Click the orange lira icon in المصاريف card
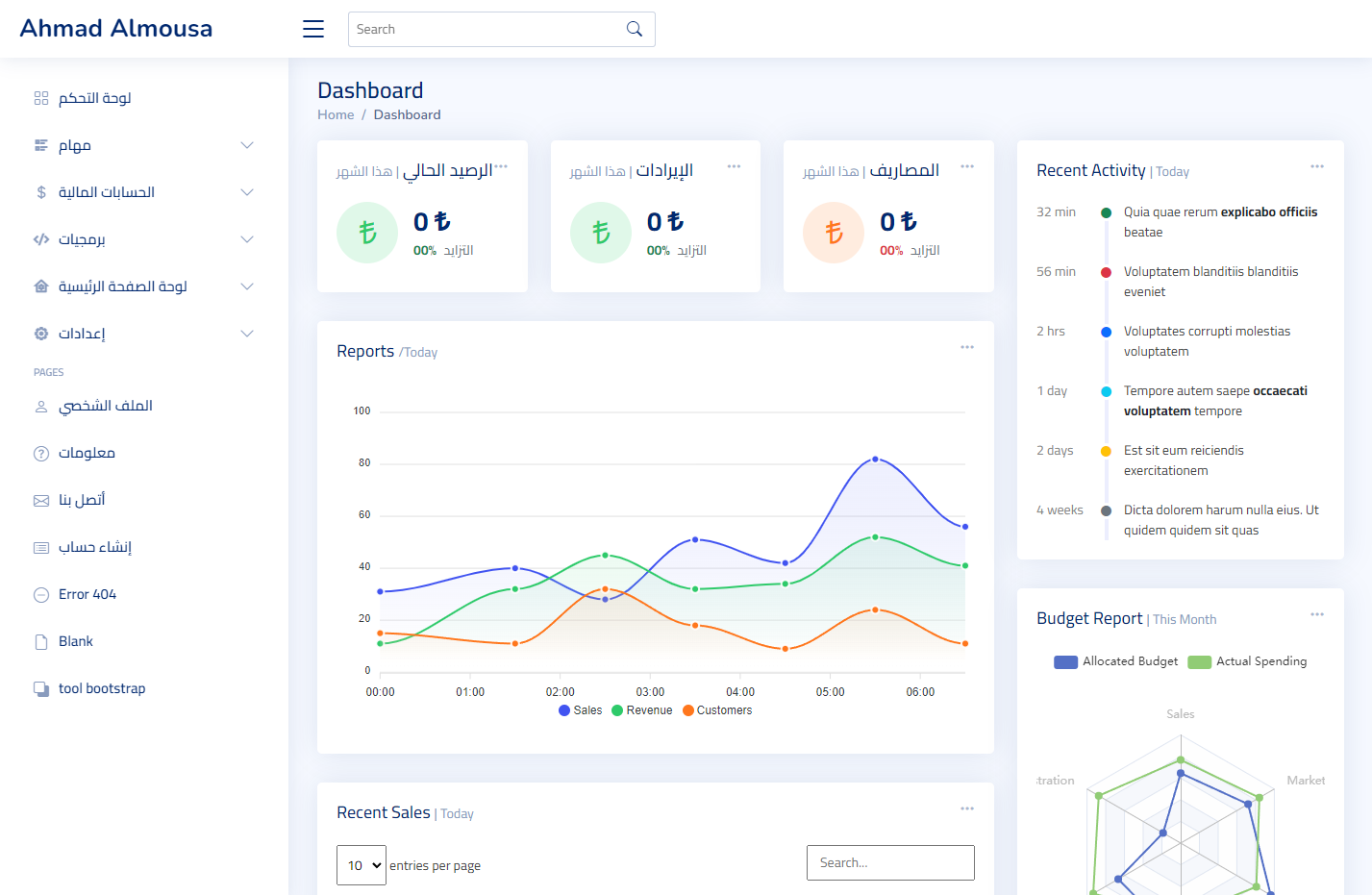Viewport: 1372px width, 895px height. pos(834,233)
